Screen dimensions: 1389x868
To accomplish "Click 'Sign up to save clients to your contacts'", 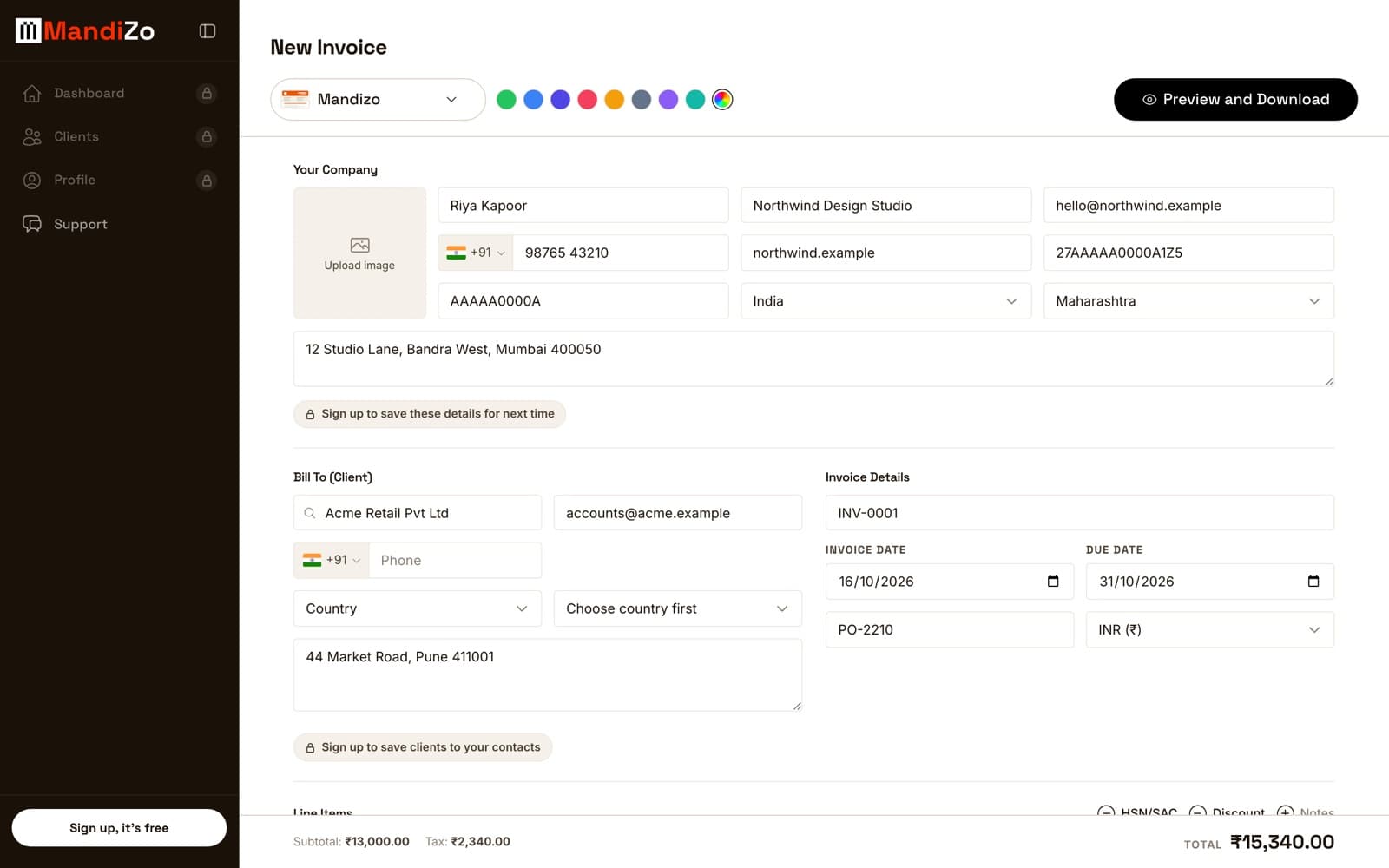I will [x=423, y=747].
